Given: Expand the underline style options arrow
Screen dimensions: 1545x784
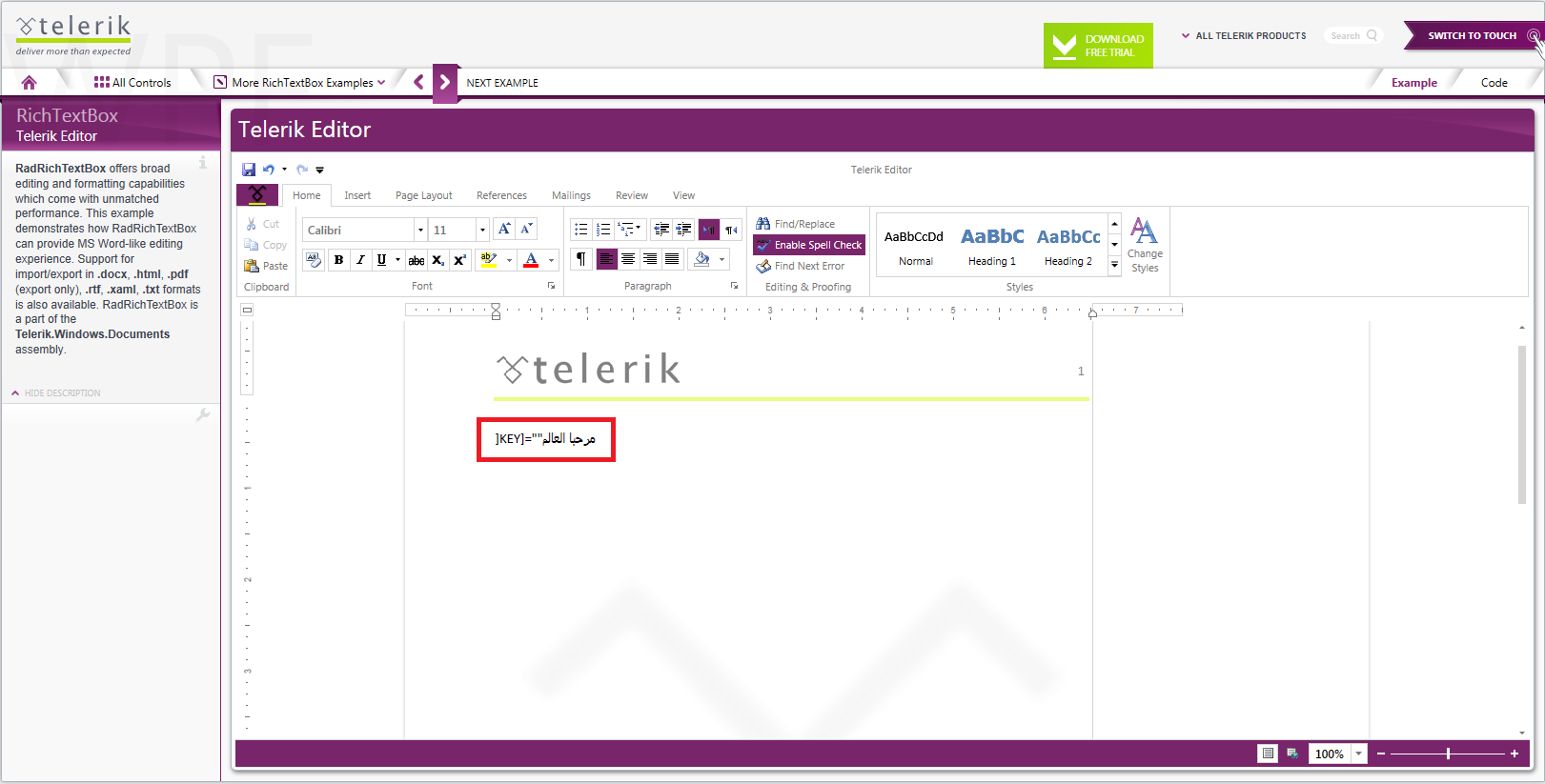Looking at the screenshot, I should [397, 260].
